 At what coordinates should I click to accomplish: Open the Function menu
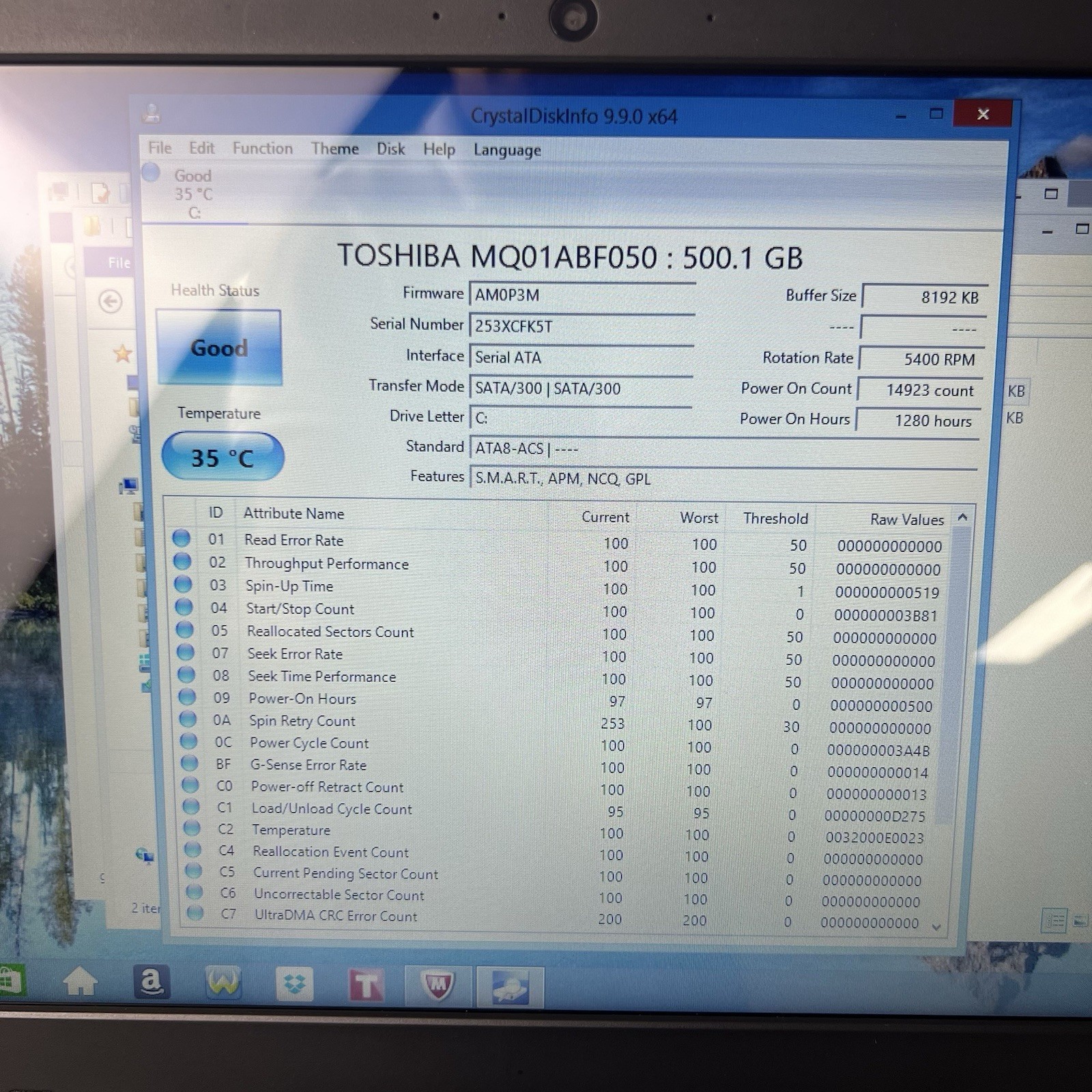point(262,149)
